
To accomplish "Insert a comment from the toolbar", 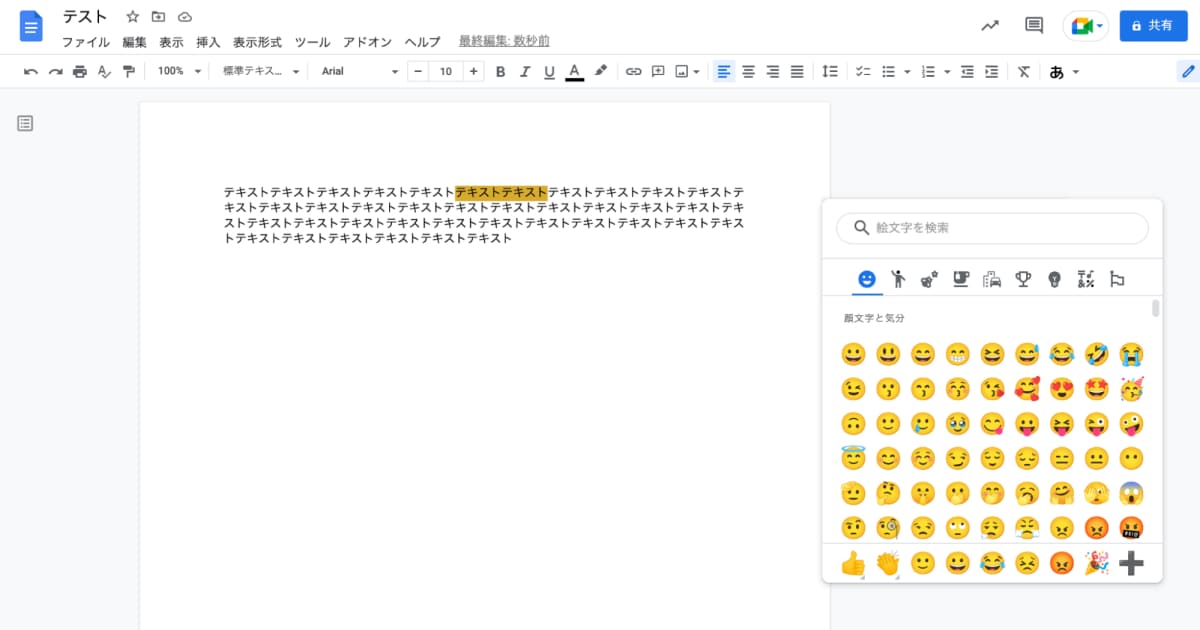I will pyautogui.click(x=658, y=71).
